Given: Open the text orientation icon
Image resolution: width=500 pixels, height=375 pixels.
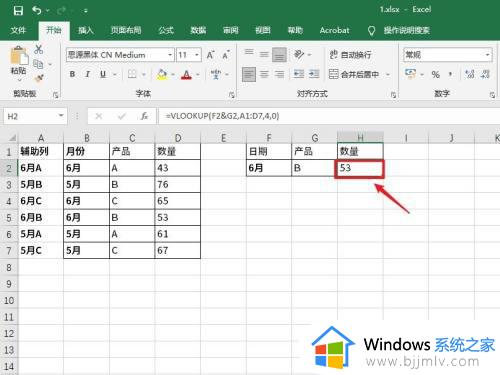Looking at the screenshot, I should click(x=299, y=54).
